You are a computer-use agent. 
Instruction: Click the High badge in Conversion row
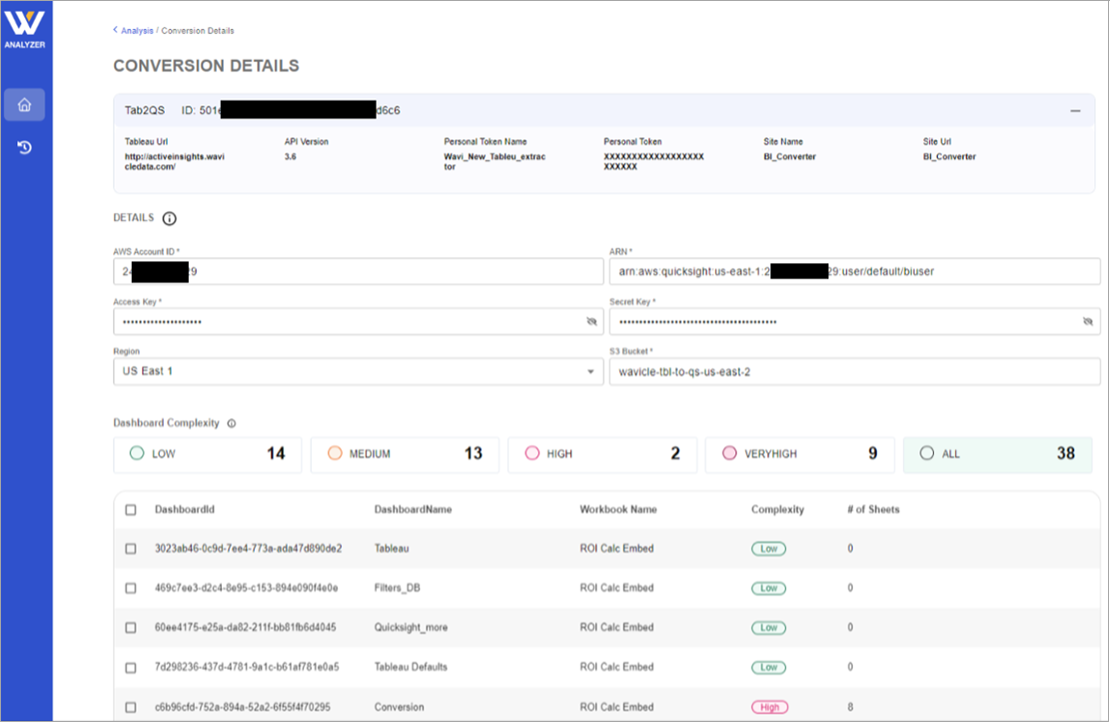click(769, 707)
